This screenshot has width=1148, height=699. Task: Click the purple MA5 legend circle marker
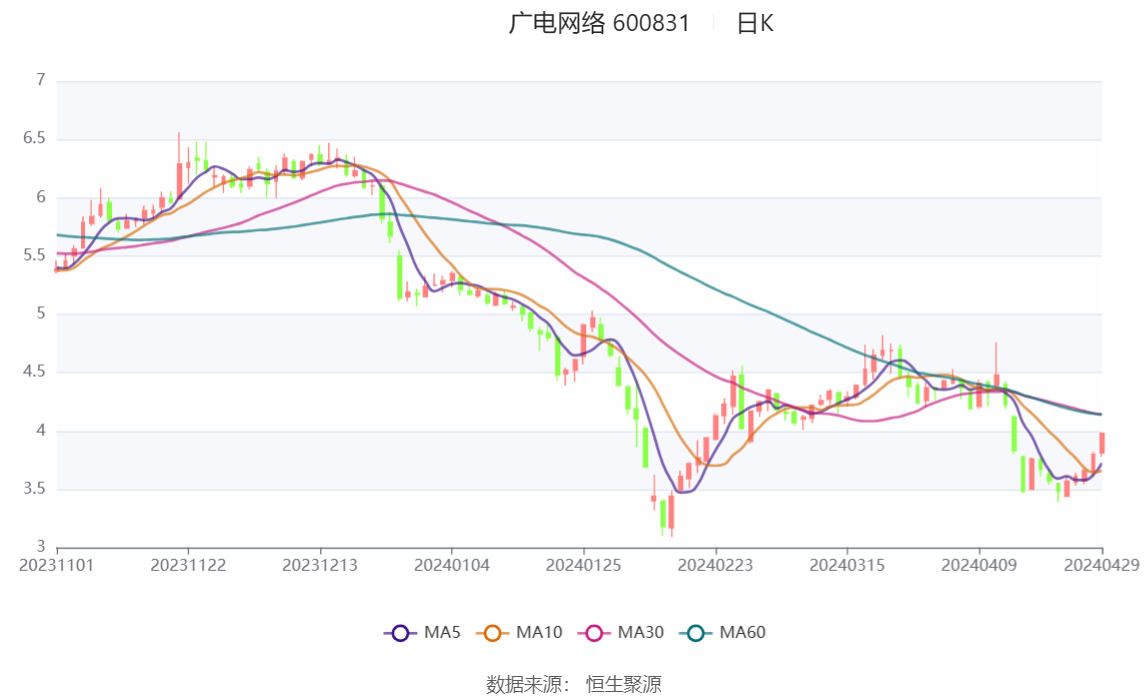(x=400, y=633)
